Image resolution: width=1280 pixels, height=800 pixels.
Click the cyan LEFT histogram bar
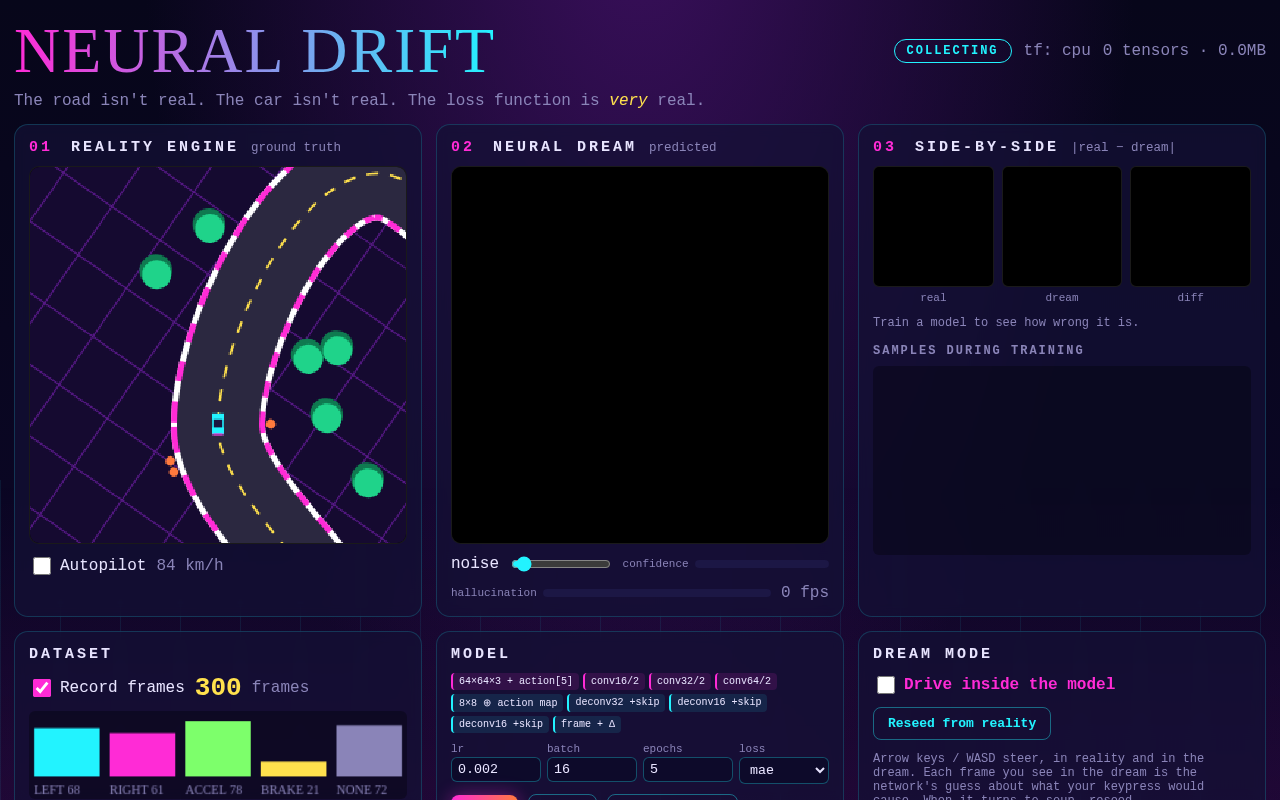[67, 752]
